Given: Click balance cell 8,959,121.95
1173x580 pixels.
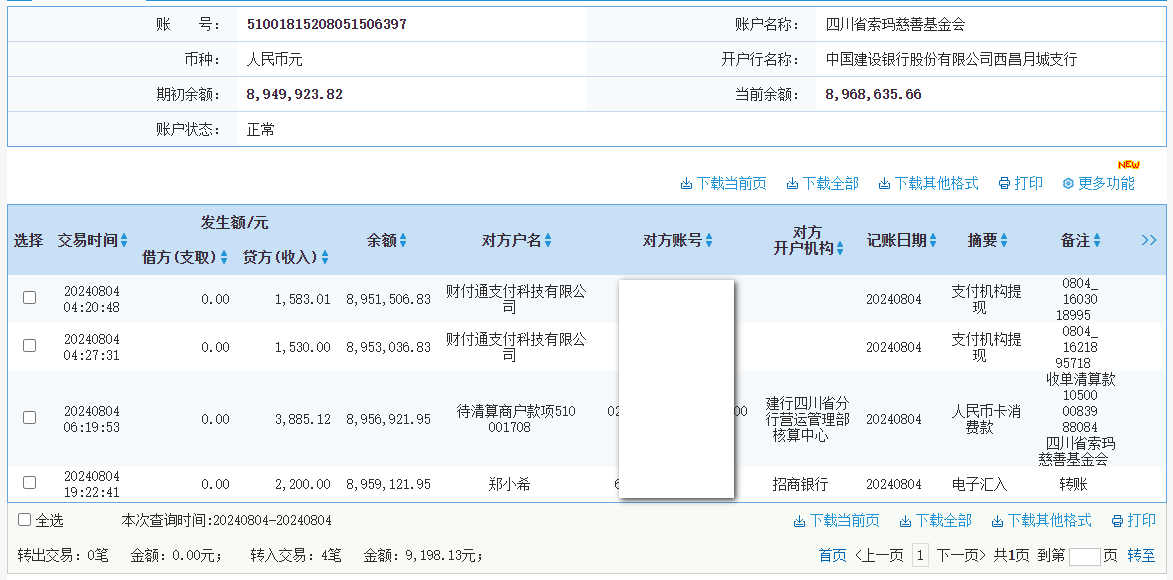Looking at the screenshot, I should click(388, 484).
